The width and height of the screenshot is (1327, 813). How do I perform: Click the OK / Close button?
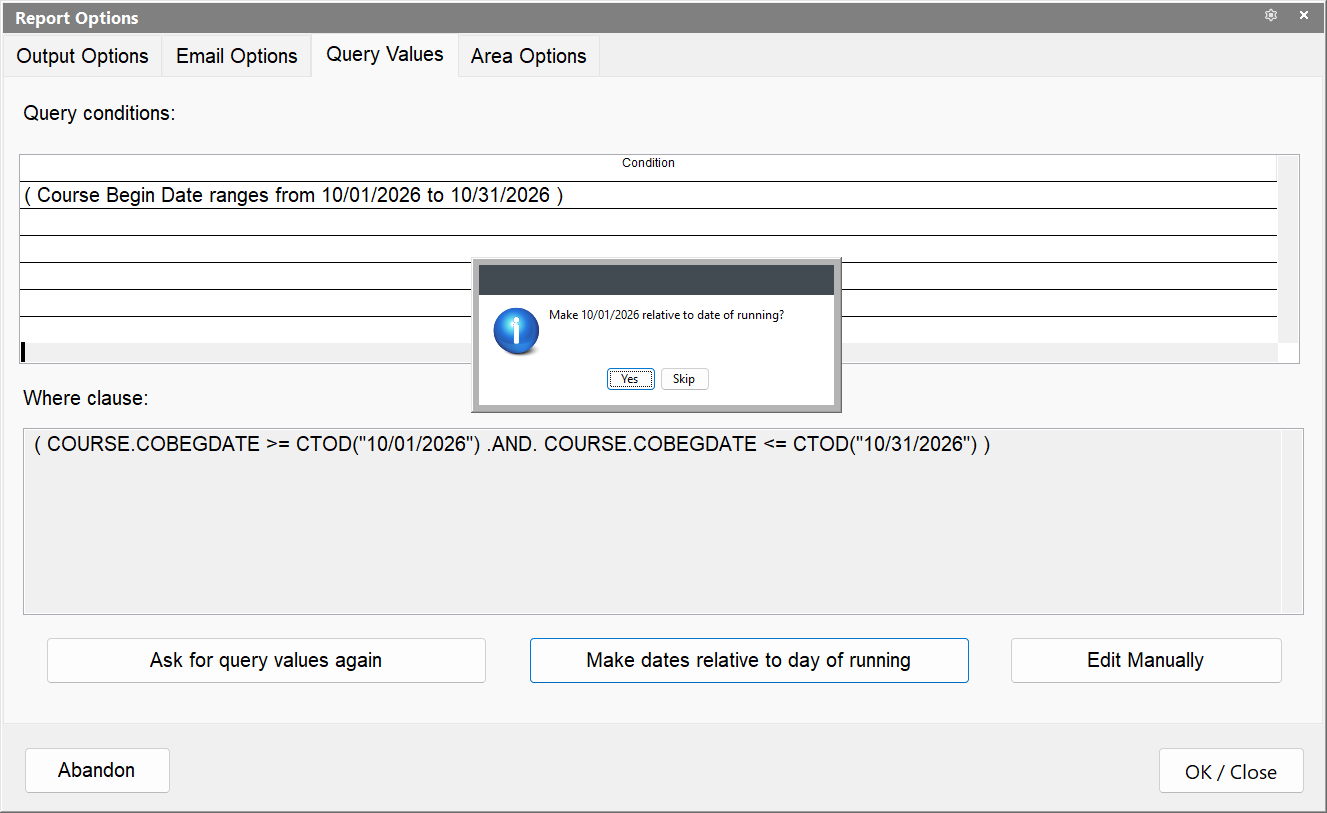point(1231,771)
